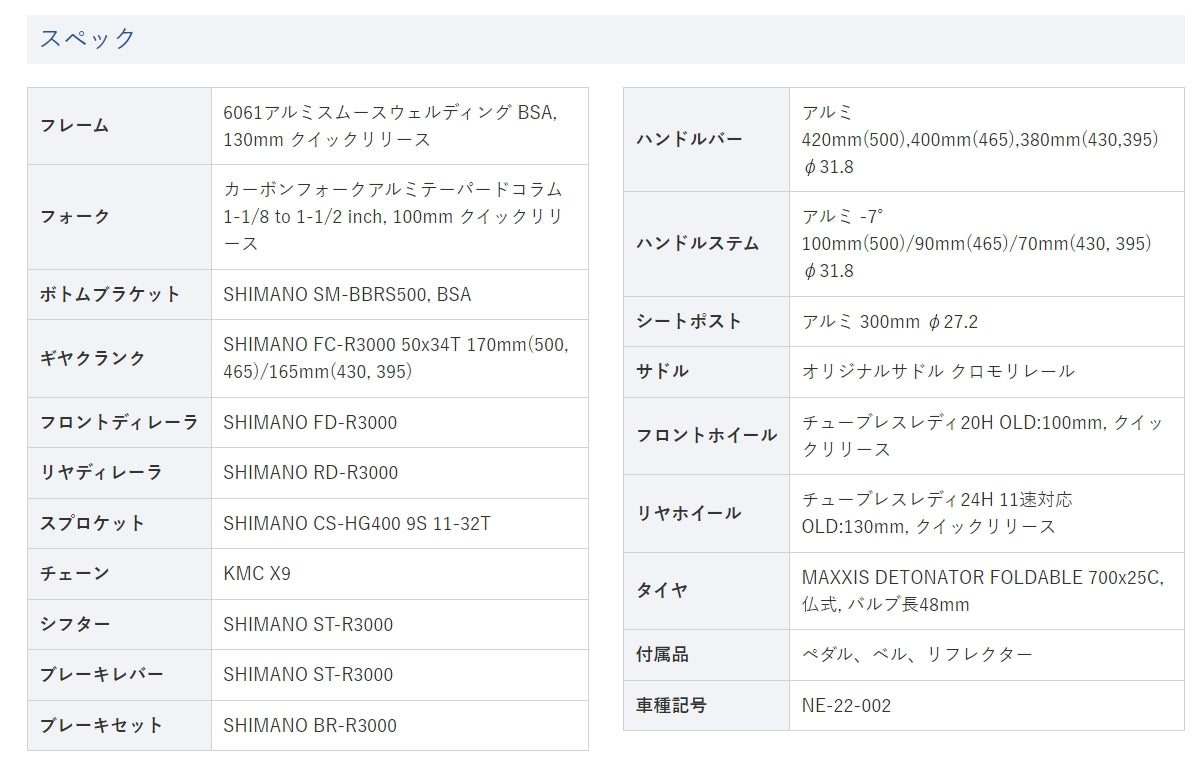Click the NE-22-002 model code value
1197x767 pixels.
pyautogui.click(x=846, y=705)
